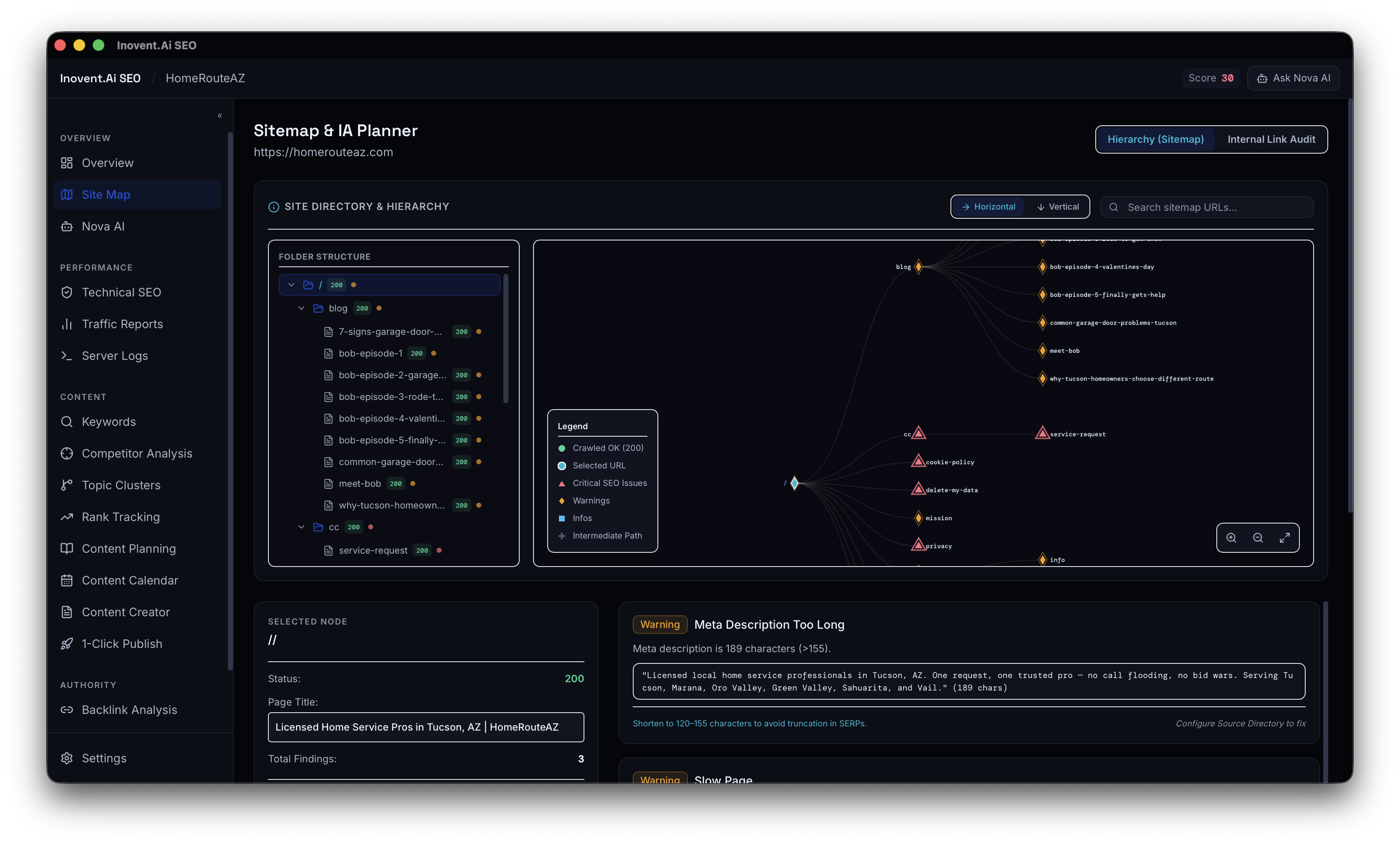
Task: Click the mission warning node in graph
Action: pos(918,518)
